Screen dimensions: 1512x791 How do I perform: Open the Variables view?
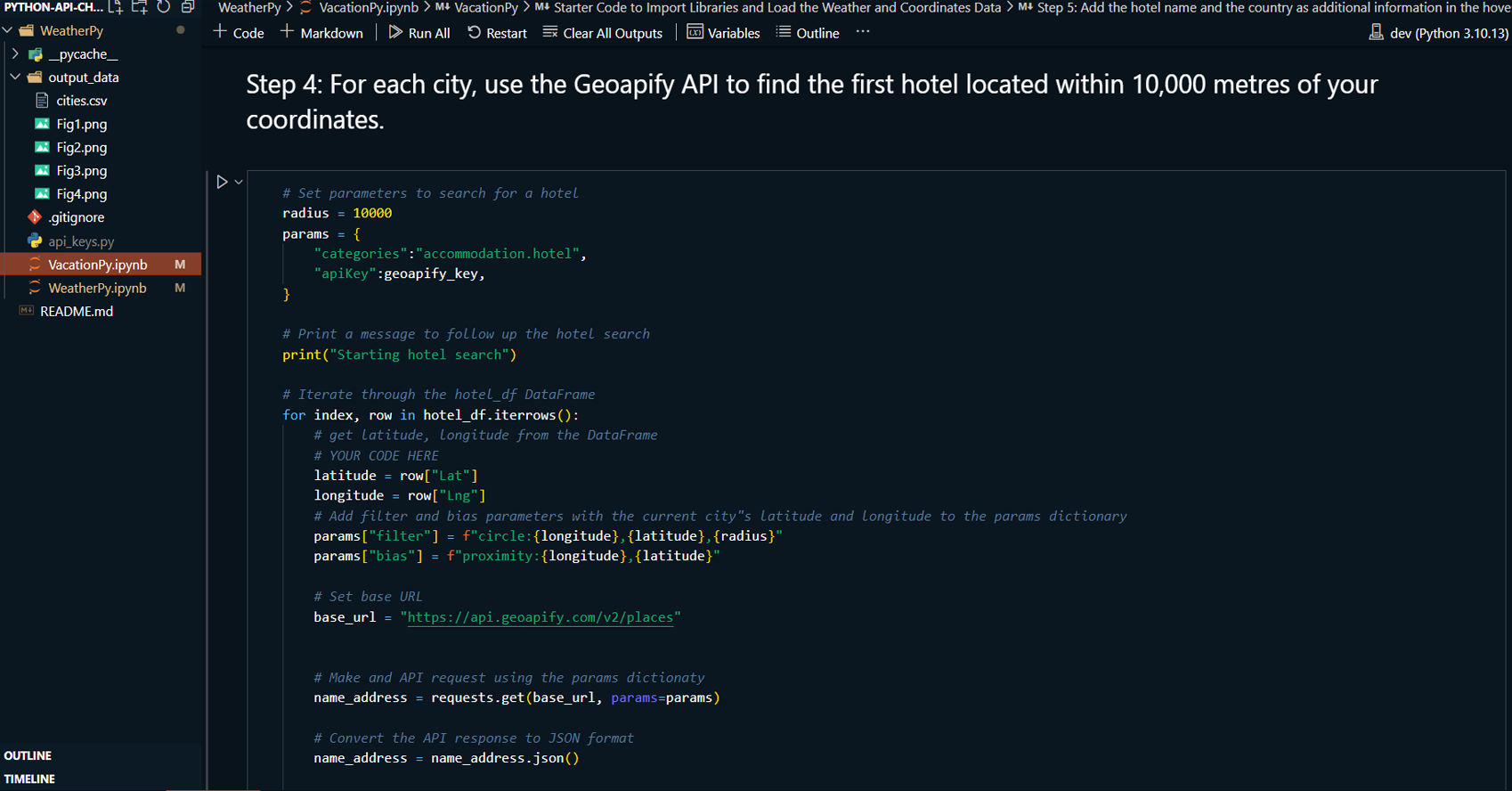click(723, 33)
